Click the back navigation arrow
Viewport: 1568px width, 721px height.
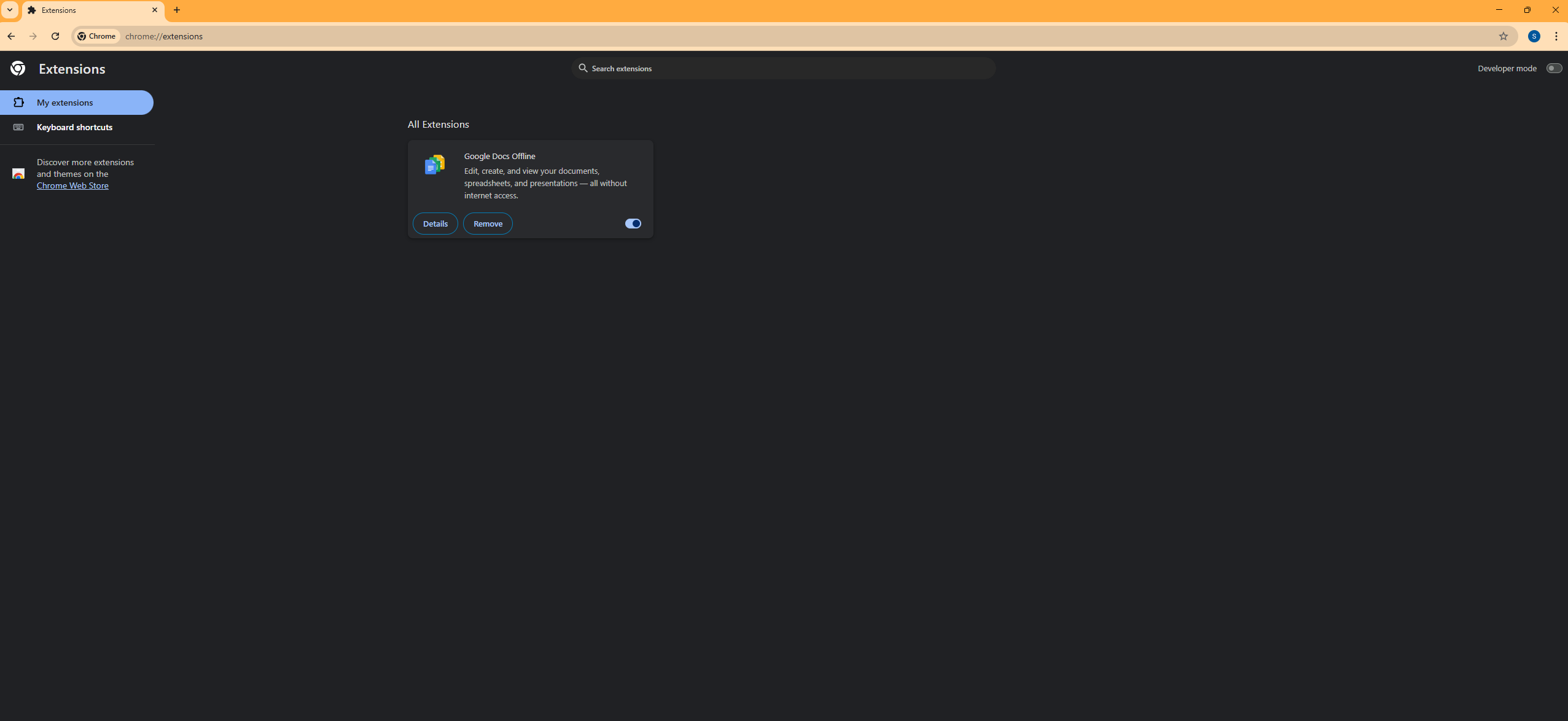coord(11,36)
